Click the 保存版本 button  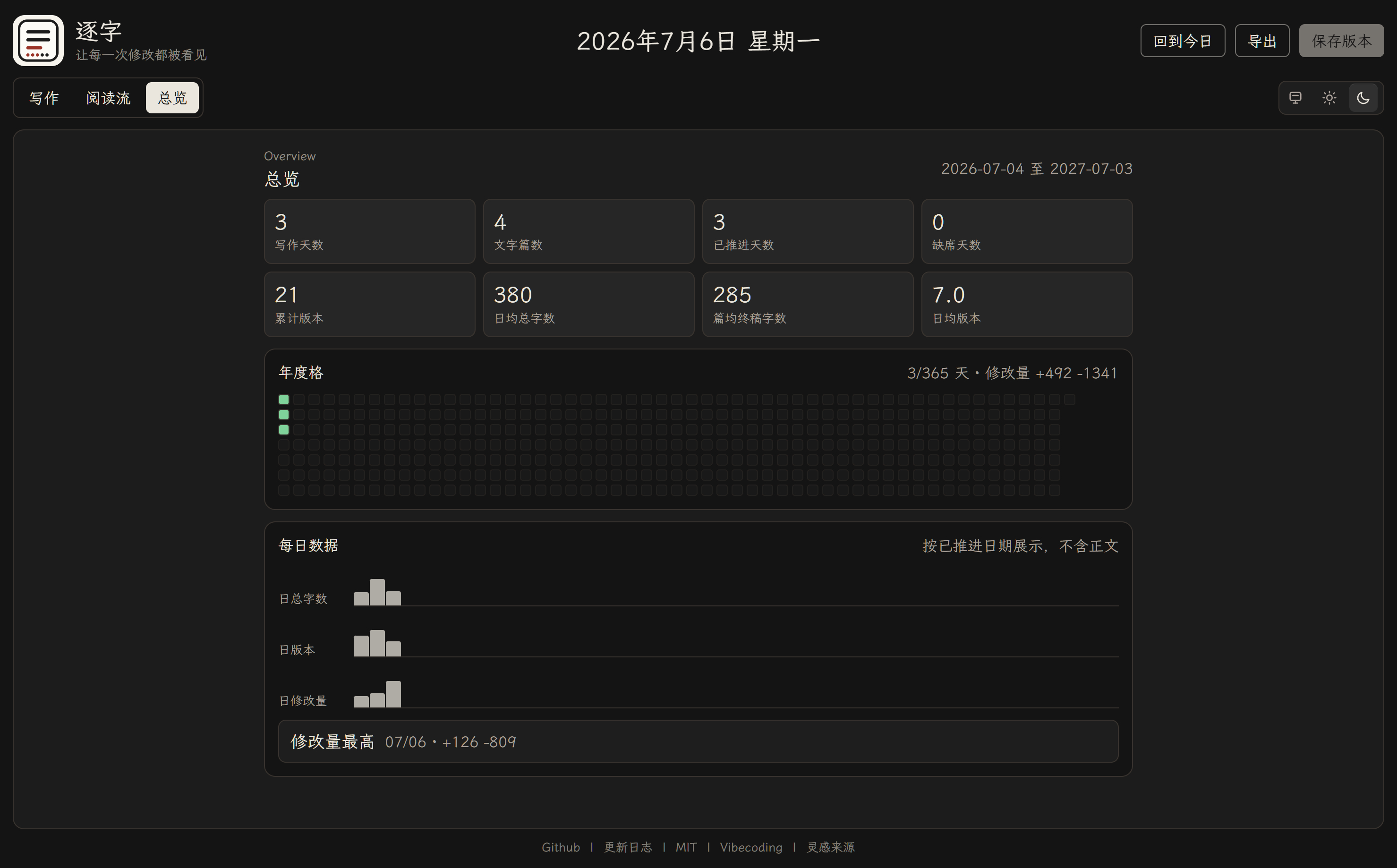(1341, 41)
